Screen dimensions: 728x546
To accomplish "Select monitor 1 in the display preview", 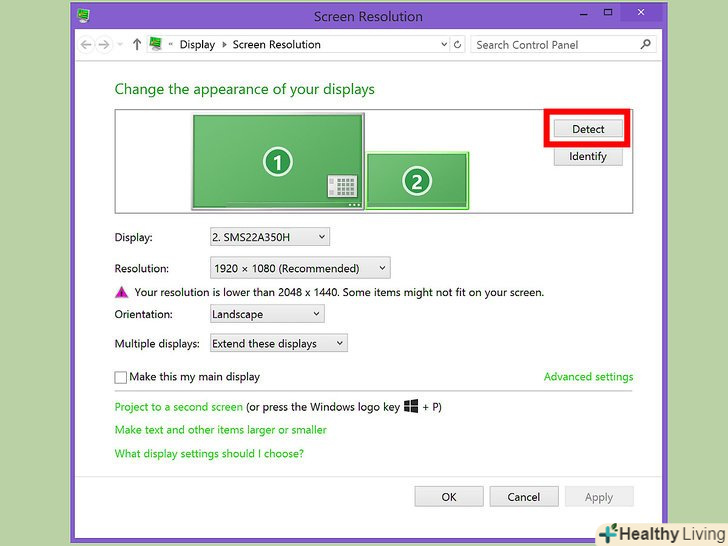I will 278,161.
